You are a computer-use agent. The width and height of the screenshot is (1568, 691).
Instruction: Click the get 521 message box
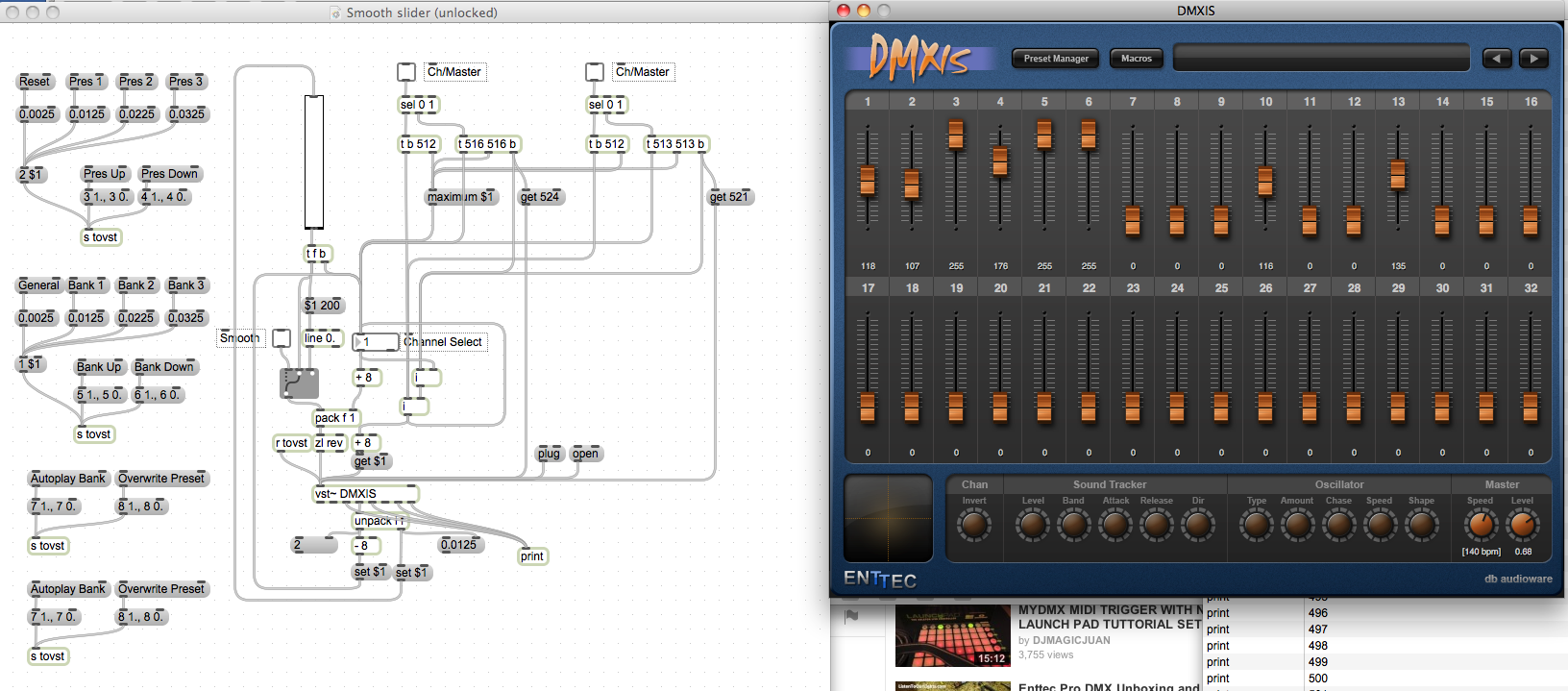tap(729, 197)
